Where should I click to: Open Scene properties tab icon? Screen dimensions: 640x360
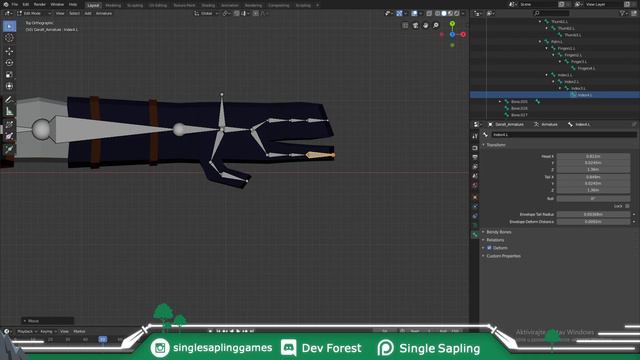pyautogui.click(x=475, y=176)
